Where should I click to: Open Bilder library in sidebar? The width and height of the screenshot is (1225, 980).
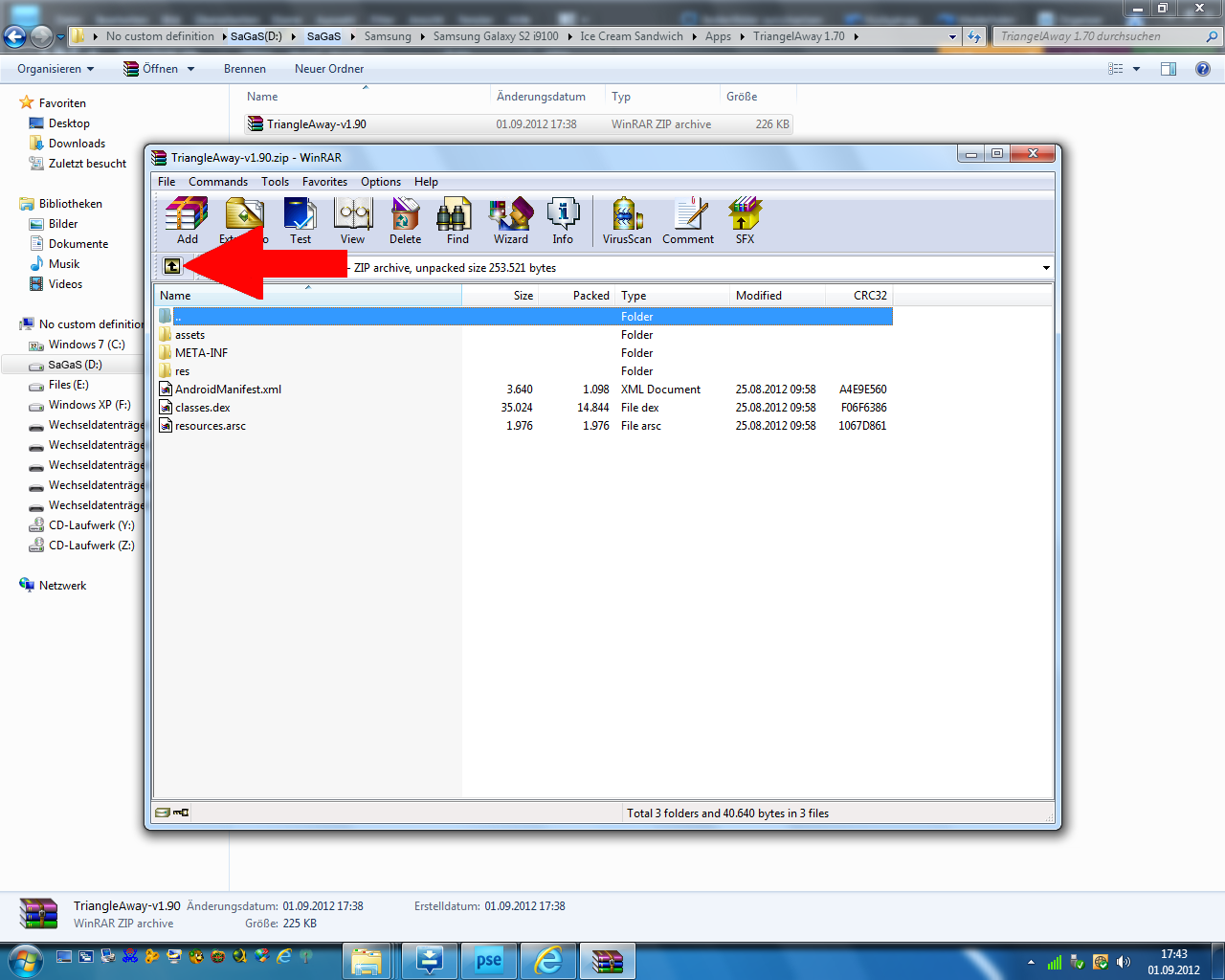coord(53,224)
